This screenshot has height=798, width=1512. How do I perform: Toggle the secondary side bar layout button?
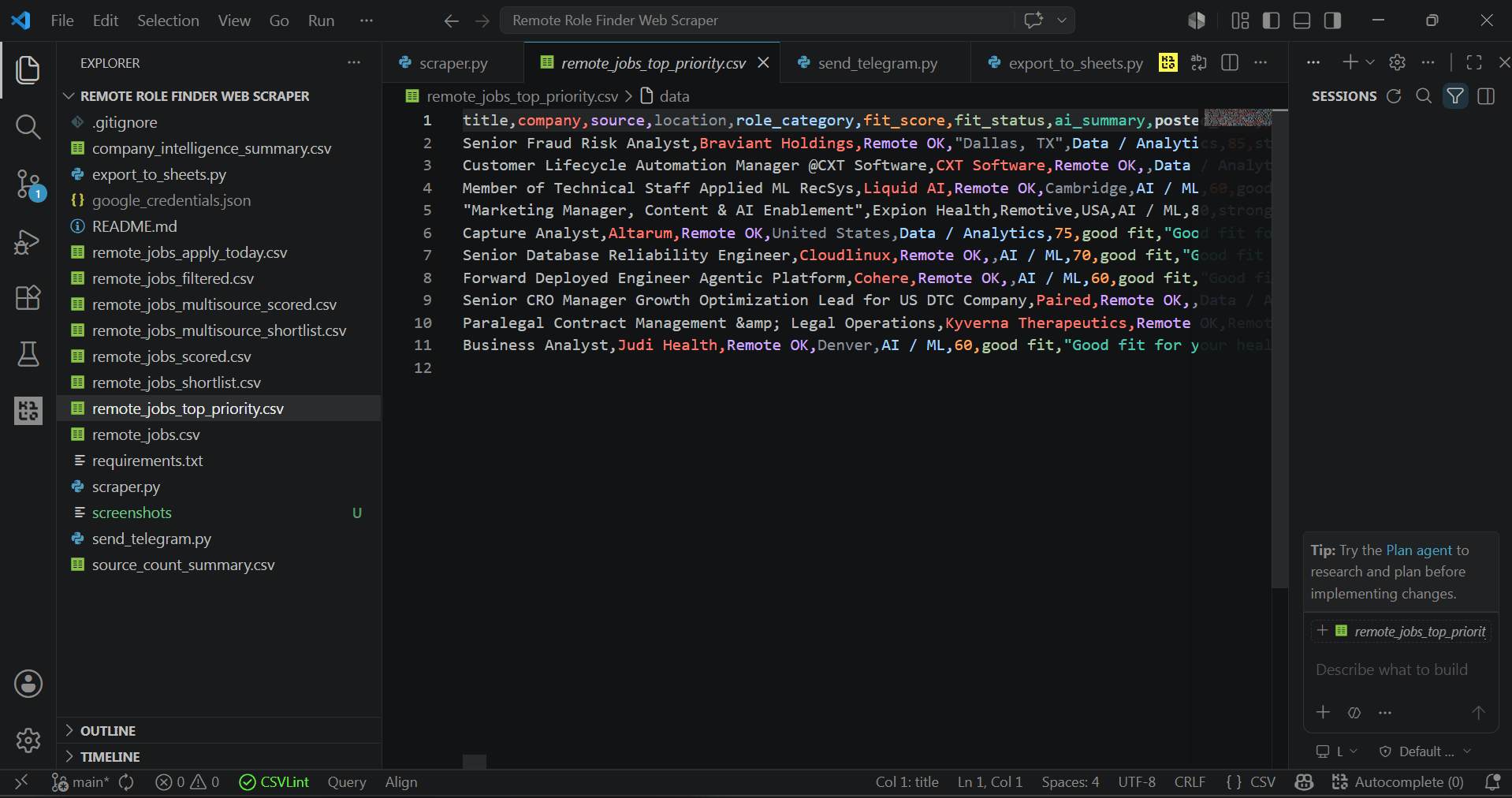tap(1333, 21)
